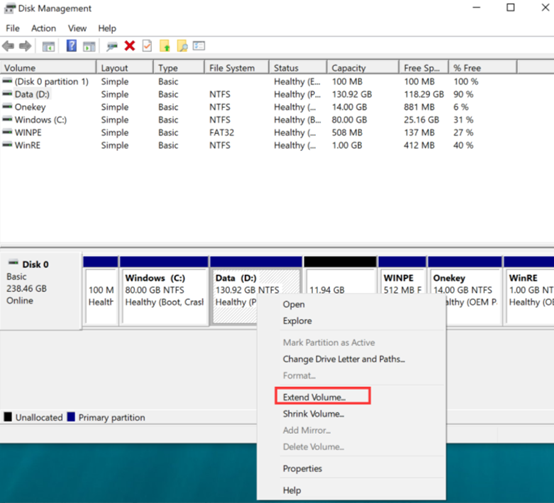
Task: Click the black Unallocated legend swatch
Action: click(x=8, y=417)
